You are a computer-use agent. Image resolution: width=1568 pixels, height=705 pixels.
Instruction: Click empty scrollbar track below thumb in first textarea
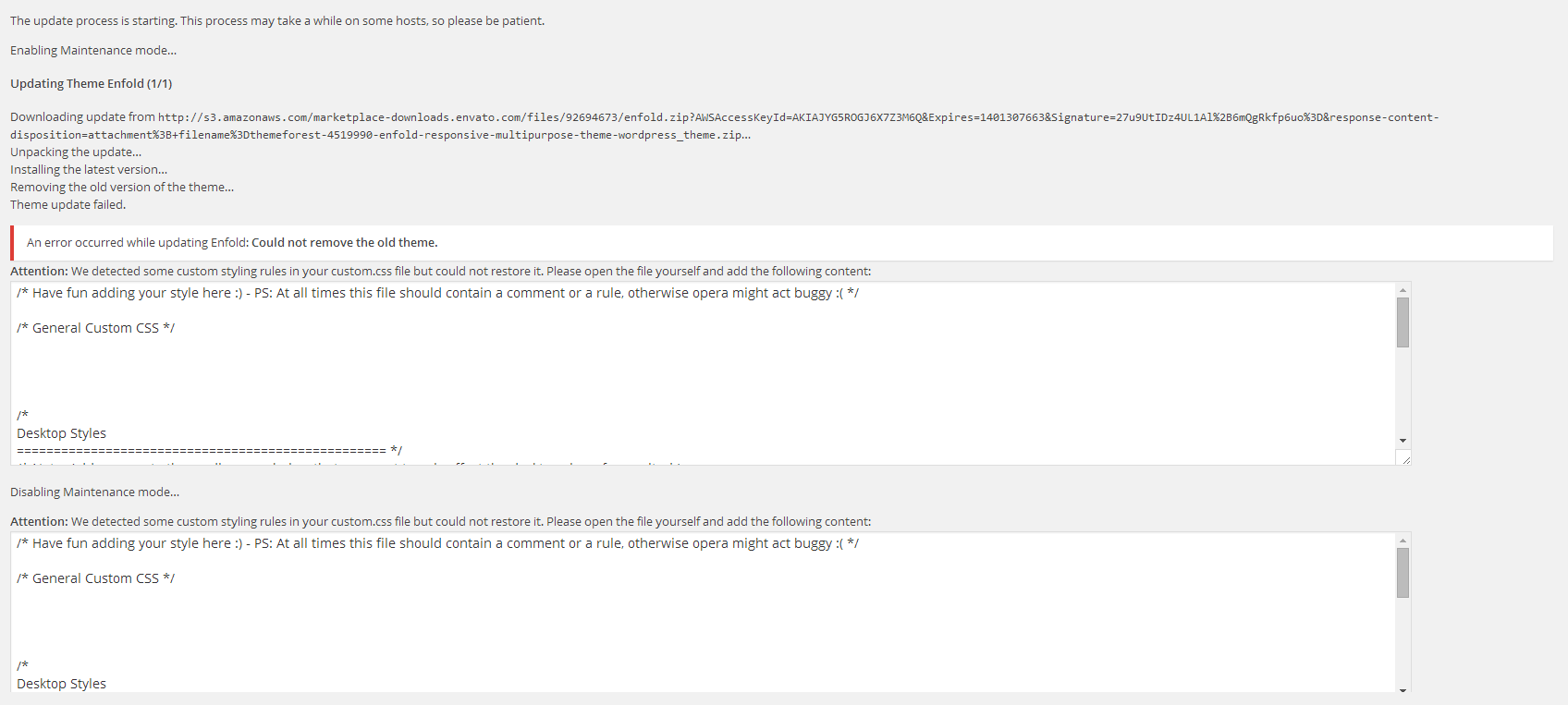(x=1403, y=391)
